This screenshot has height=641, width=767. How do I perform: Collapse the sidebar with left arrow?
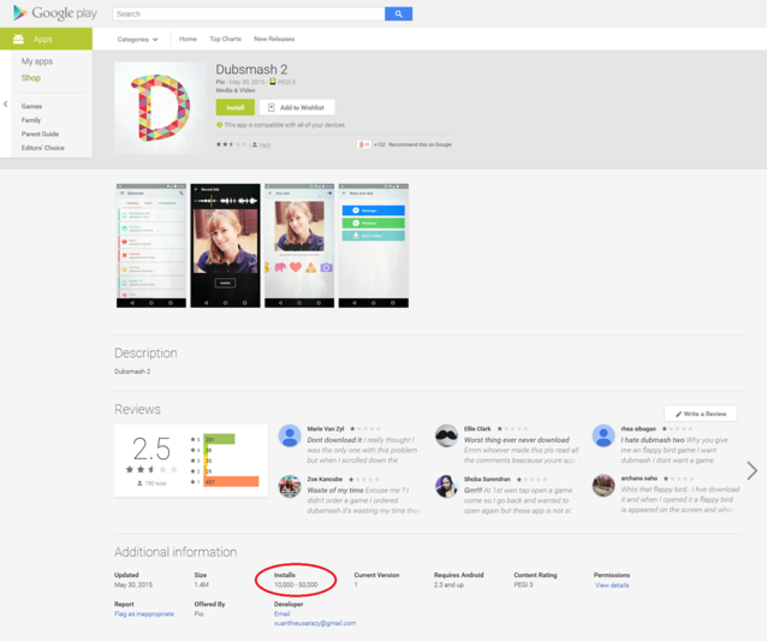pos(5,104)
